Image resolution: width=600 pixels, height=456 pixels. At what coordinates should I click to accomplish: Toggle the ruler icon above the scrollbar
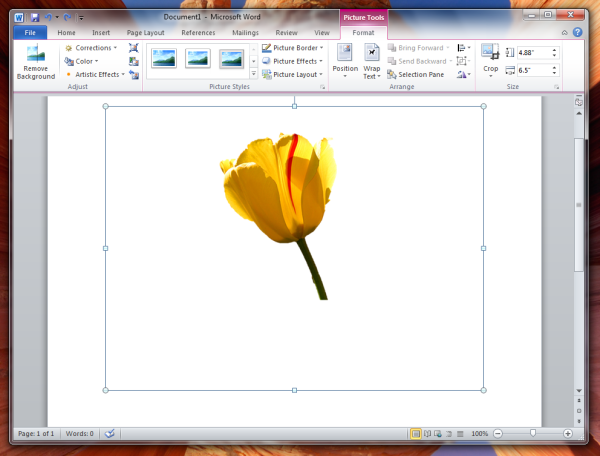tap(579, 101)
